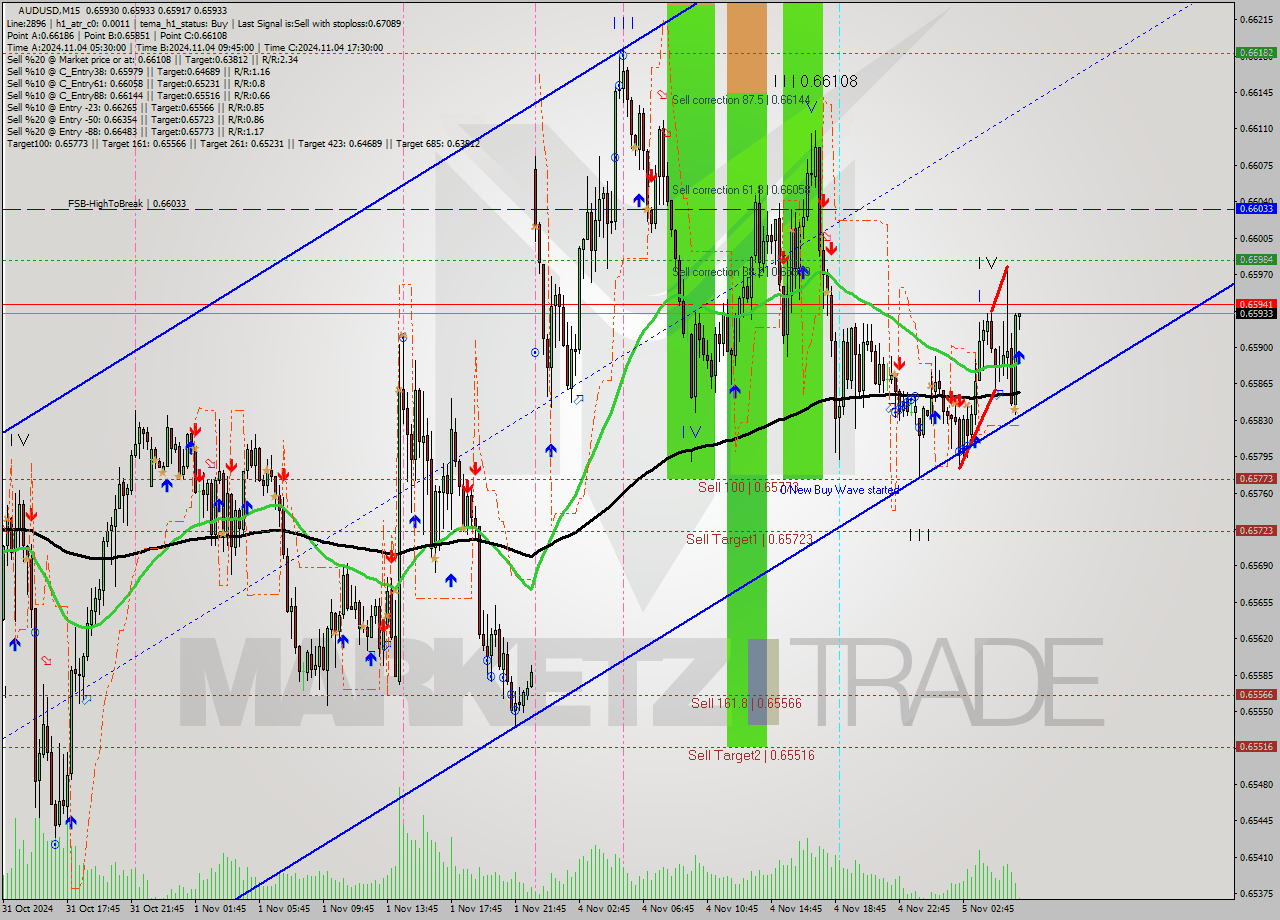Click the 0.66033 price tag on axis
Screen dimensions: 1280x920
(x=1256, y=208)
